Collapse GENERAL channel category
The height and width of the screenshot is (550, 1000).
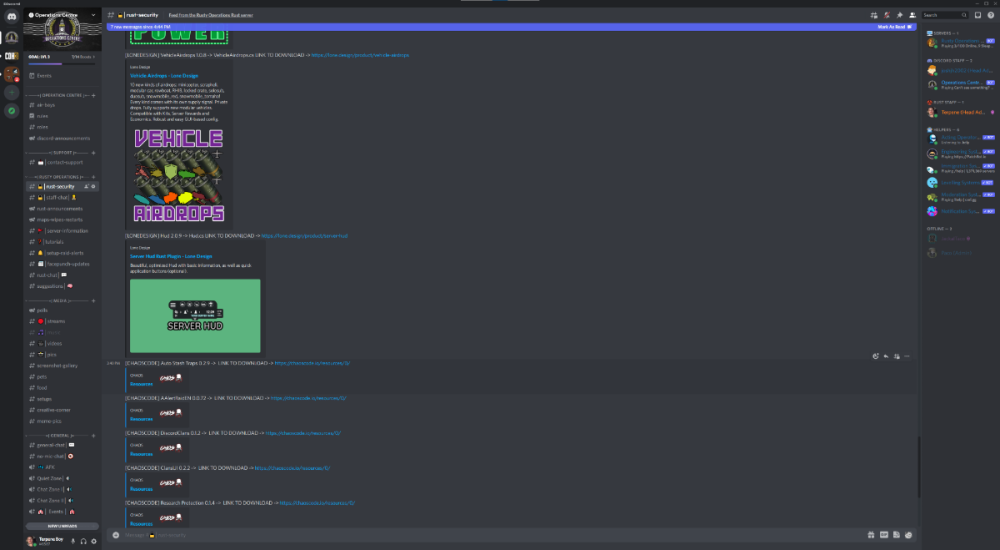click(x=57, y=436)
